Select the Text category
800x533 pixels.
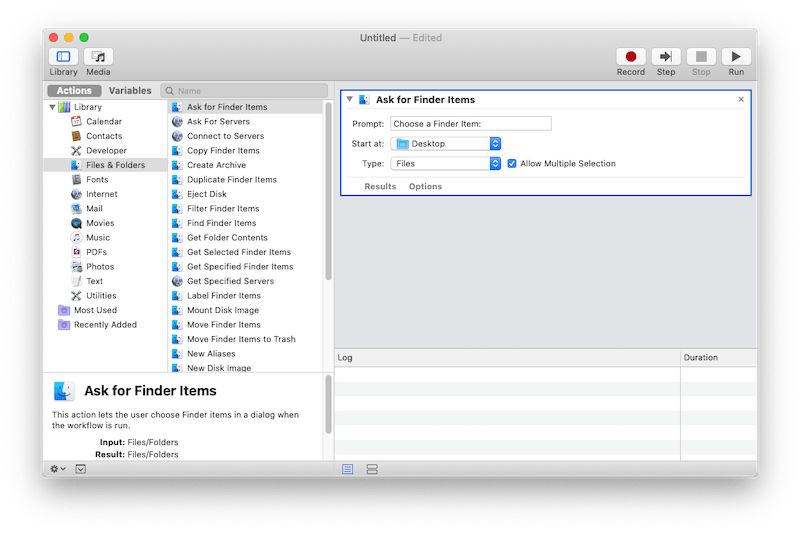point(94,281)
